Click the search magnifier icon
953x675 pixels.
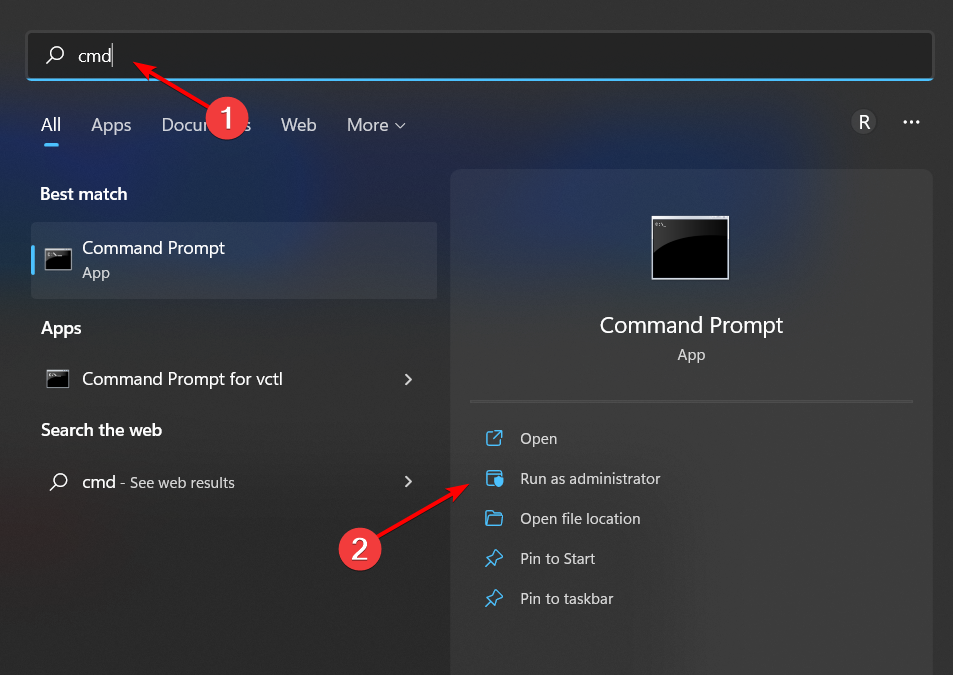pyautogui.click(x=54, y=56)
